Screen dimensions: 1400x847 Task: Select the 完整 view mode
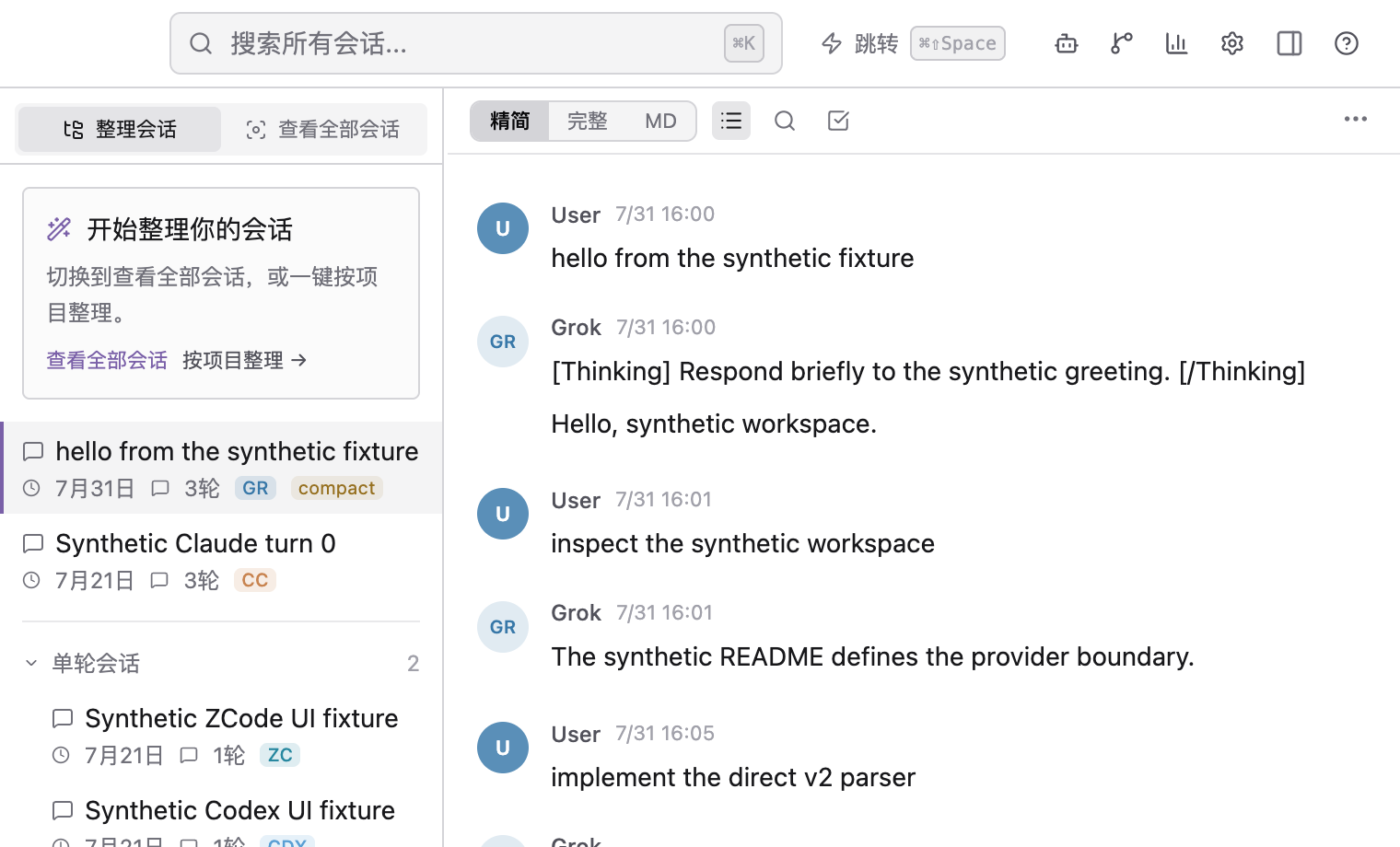[x=588, y=121]
